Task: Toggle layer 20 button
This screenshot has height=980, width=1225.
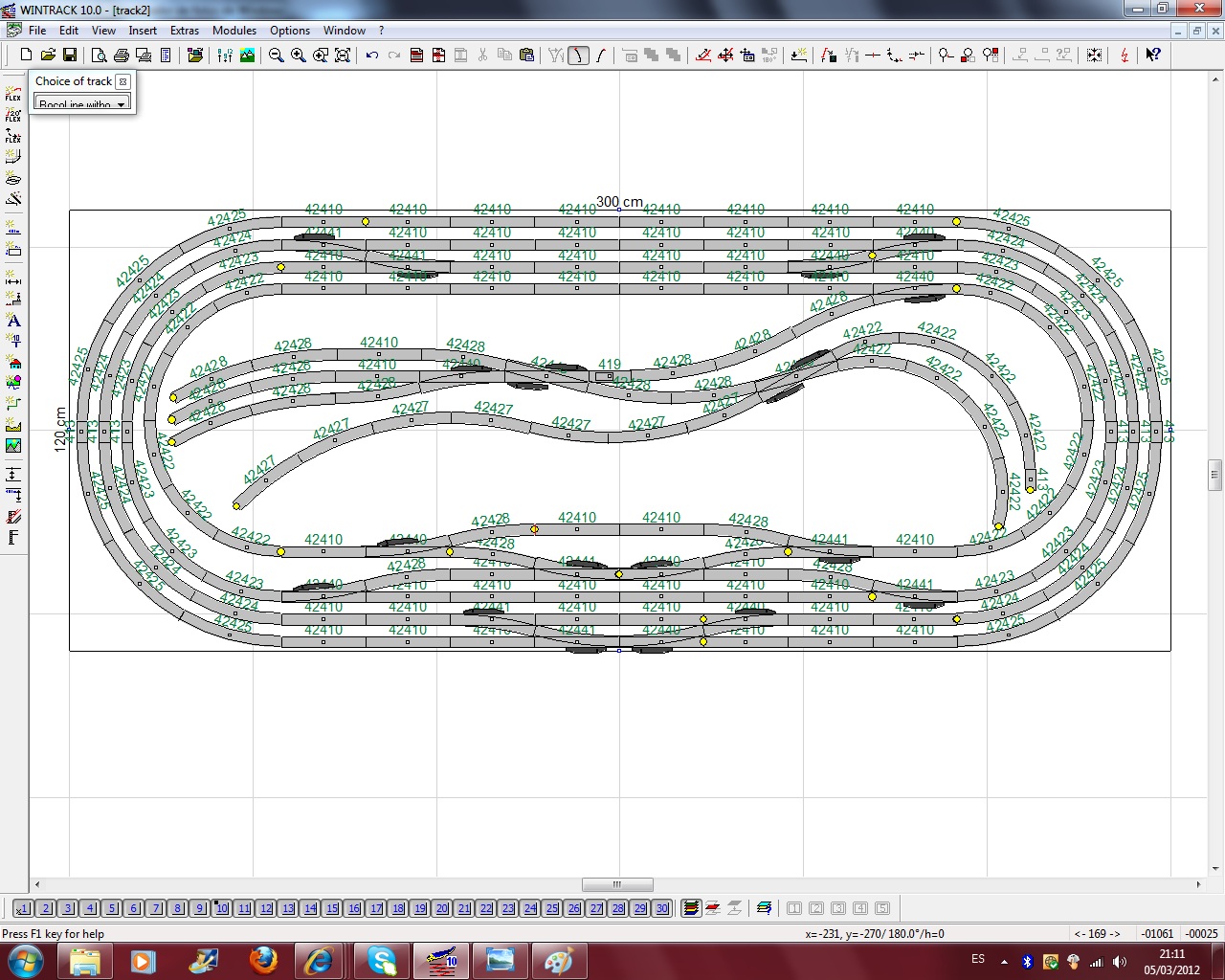Action: click(441, 908)
